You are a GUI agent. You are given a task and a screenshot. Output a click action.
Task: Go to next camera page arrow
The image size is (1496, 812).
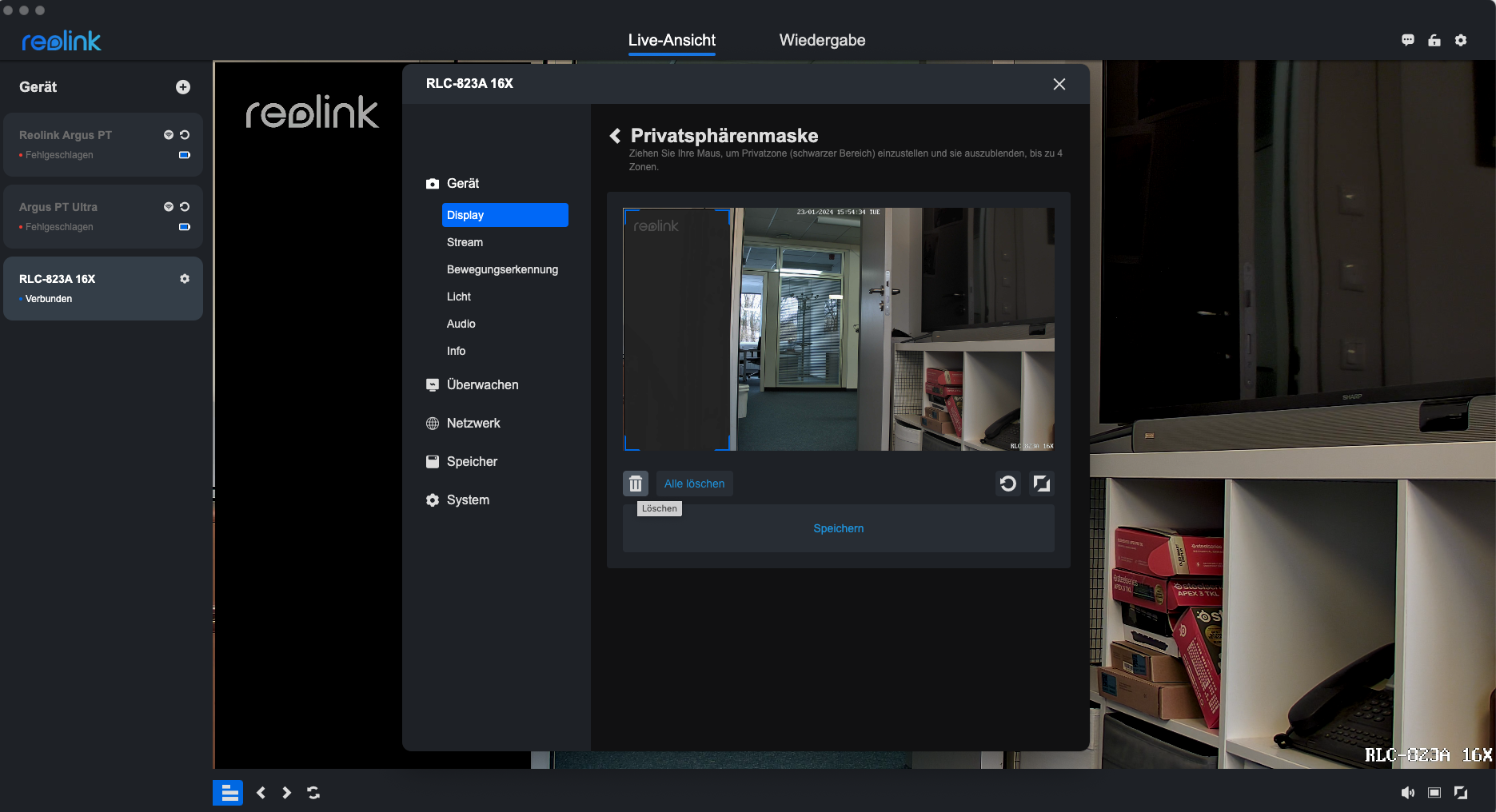286,793
